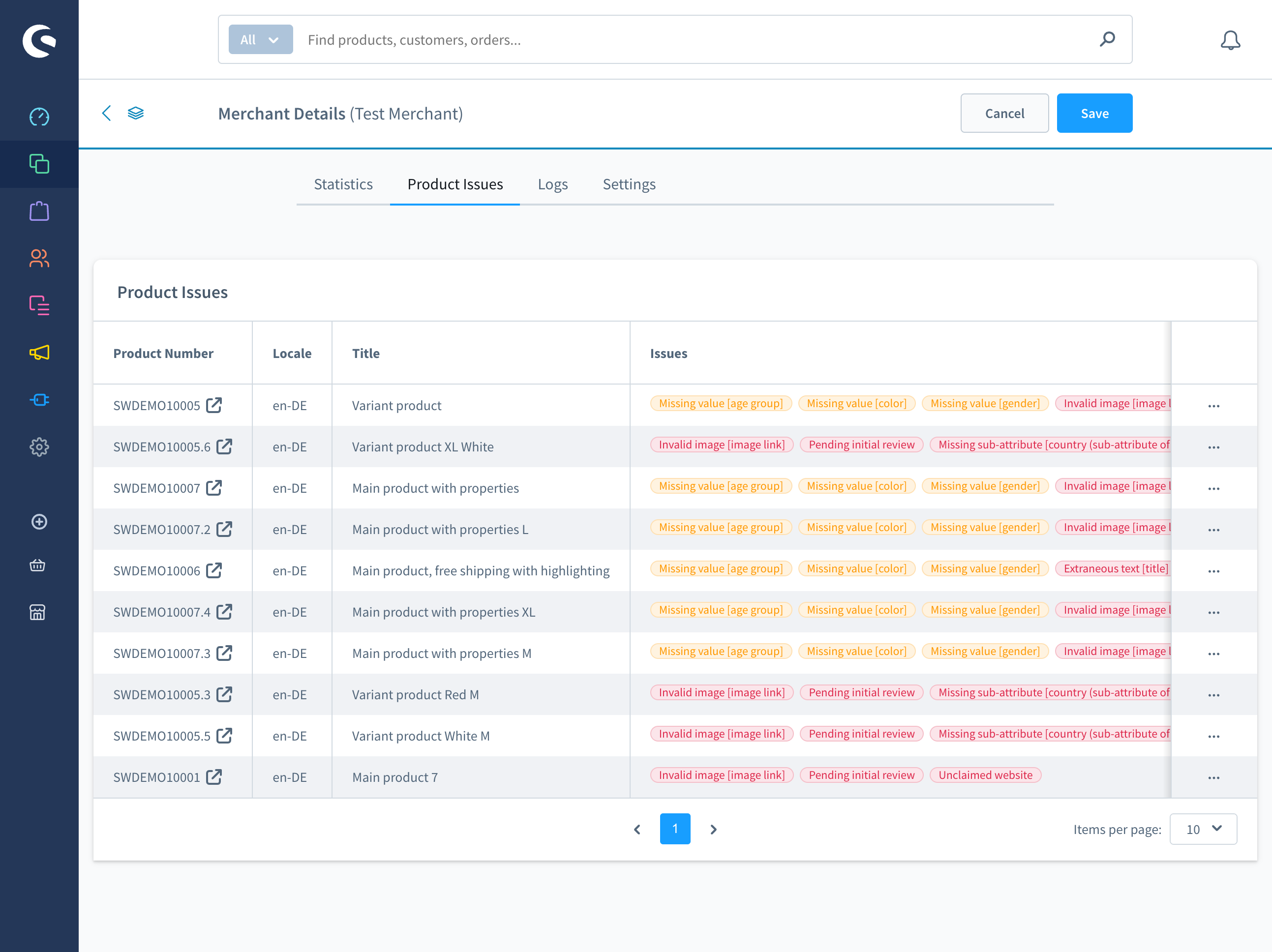The width and height of the screenshot is (1272, 952).
Task: Open actions menu for Main product 7
Action: pyautogui.click(x=1214, y=778)
